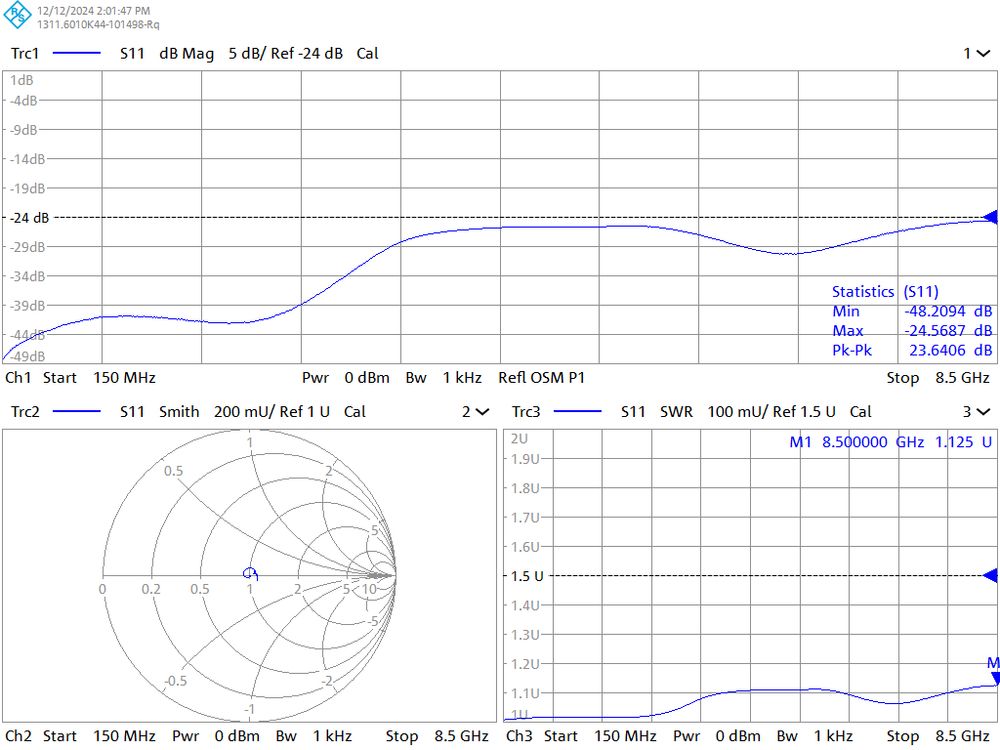
Task: Click the Min value '-48.2094 dB'
Action: [x=948, y=311]
